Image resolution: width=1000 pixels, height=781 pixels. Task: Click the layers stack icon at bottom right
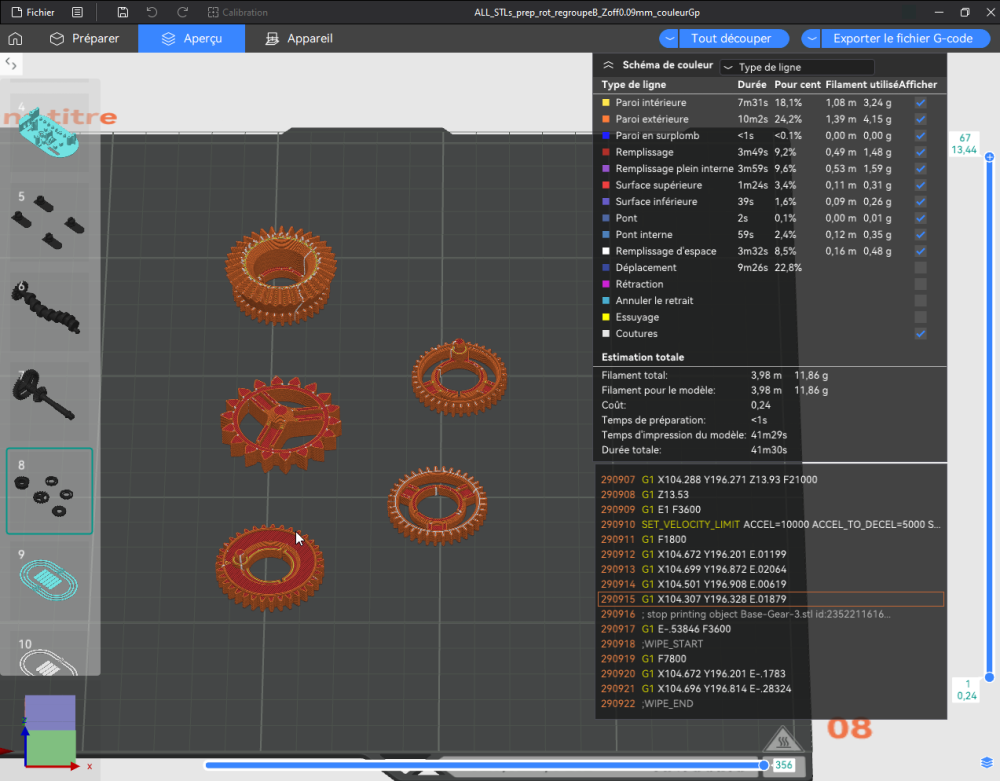click(987, 763)
